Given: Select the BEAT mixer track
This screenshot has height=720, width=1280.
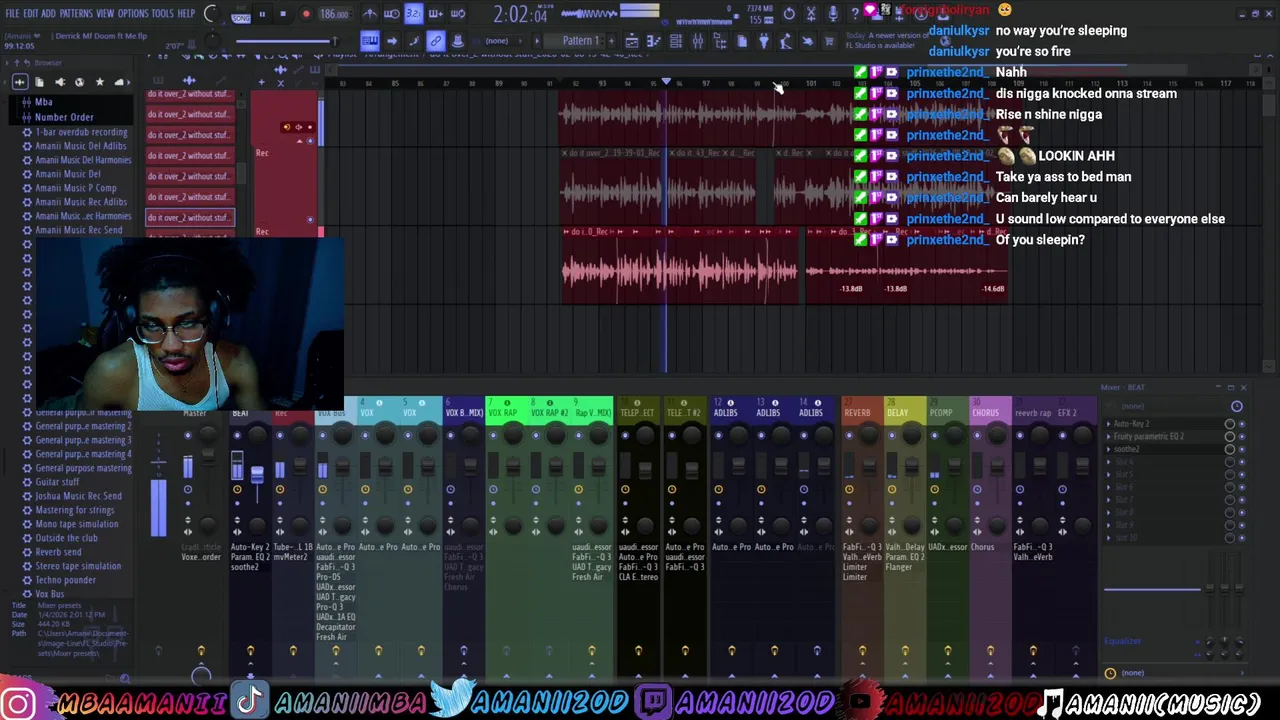Looking at the screenshot, I should click(240, 413).
